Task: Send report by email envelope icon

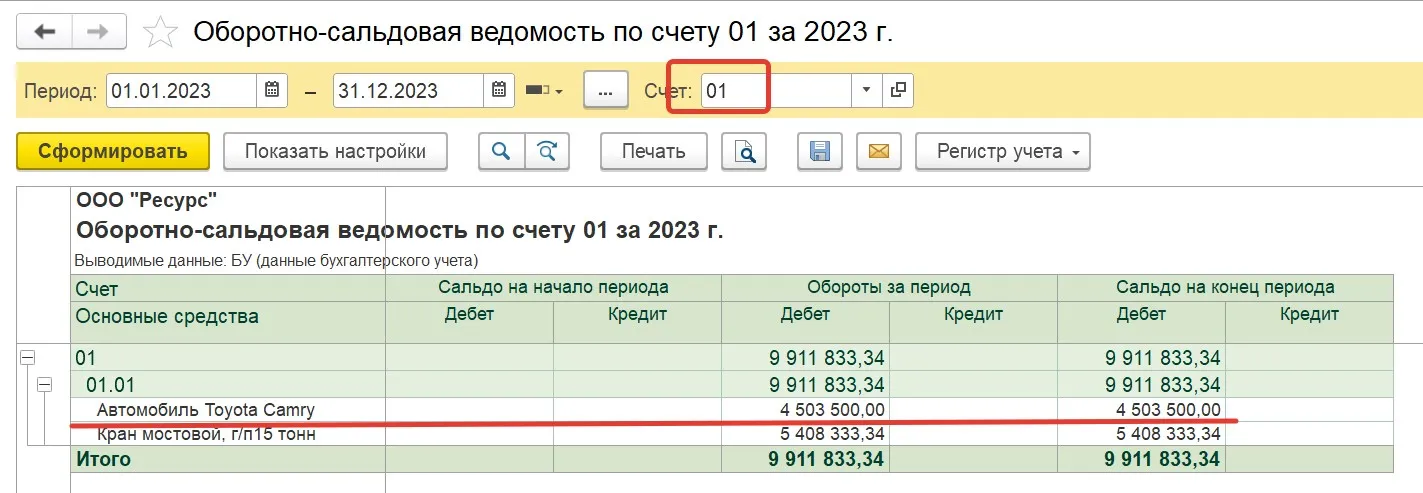Action: tap(878, 152)
